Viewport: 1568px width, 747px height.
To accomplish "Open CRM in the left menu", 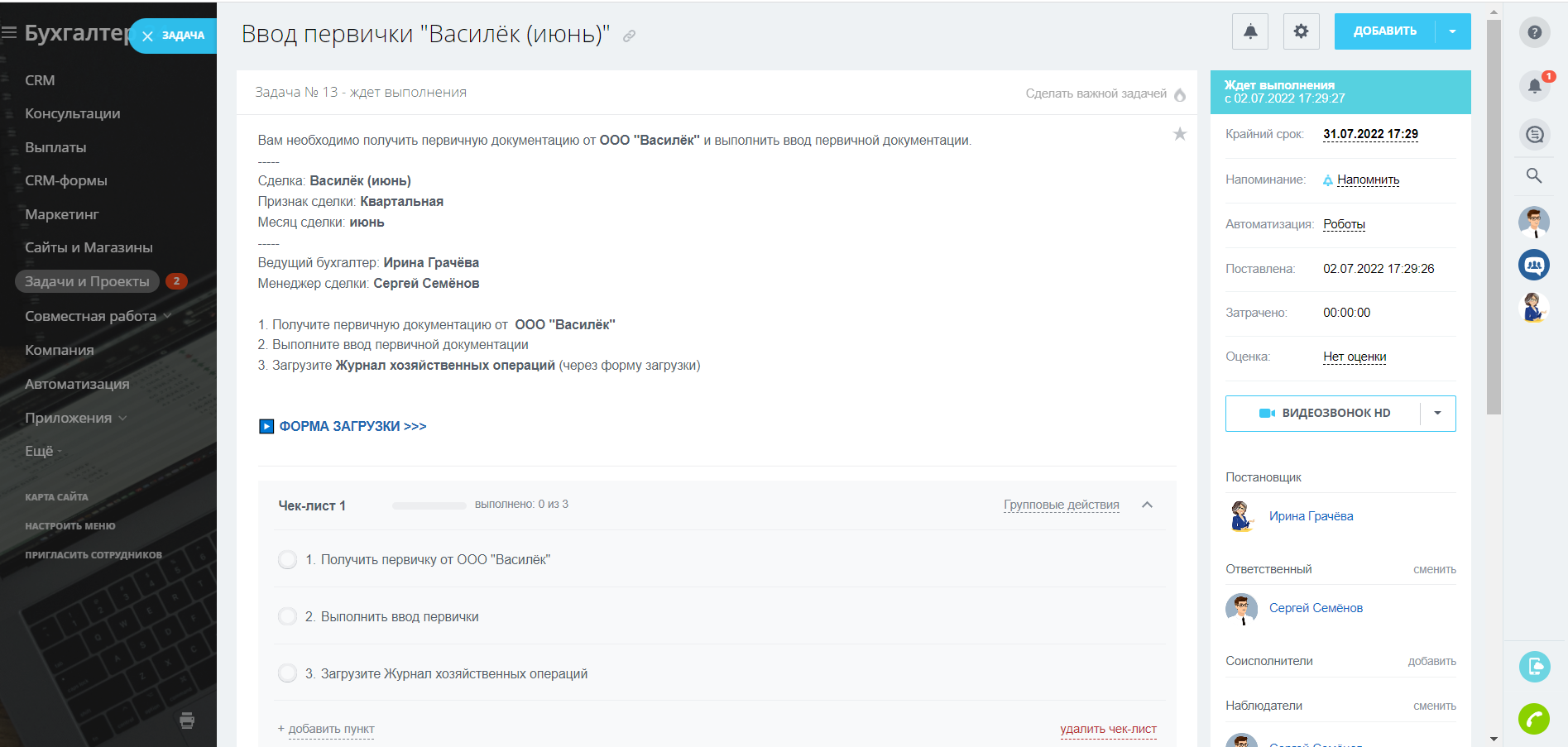I will (40, 80).
